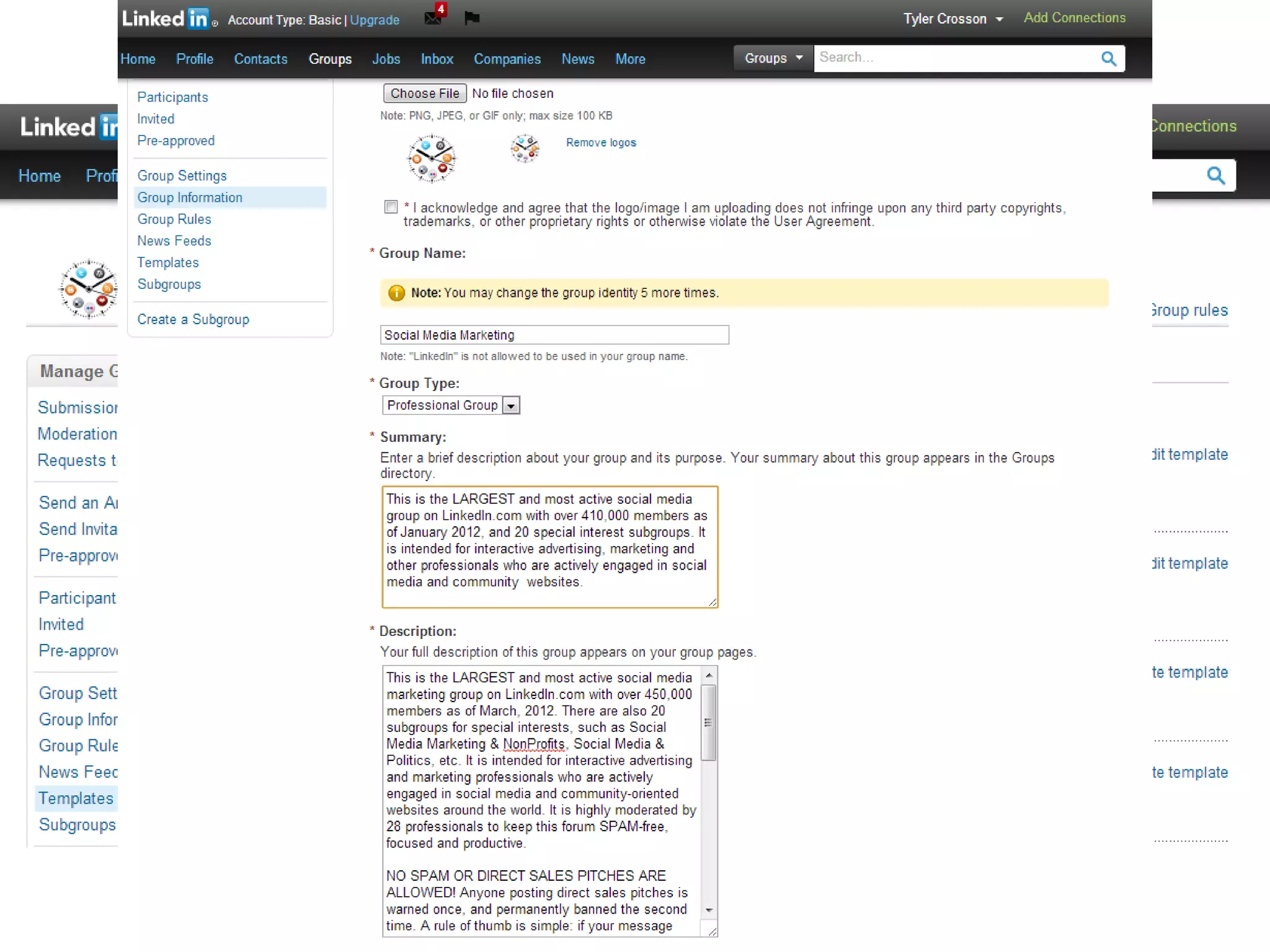Click the foreground search magnifier icon
1270x952 pixels.
(1108, 59)
